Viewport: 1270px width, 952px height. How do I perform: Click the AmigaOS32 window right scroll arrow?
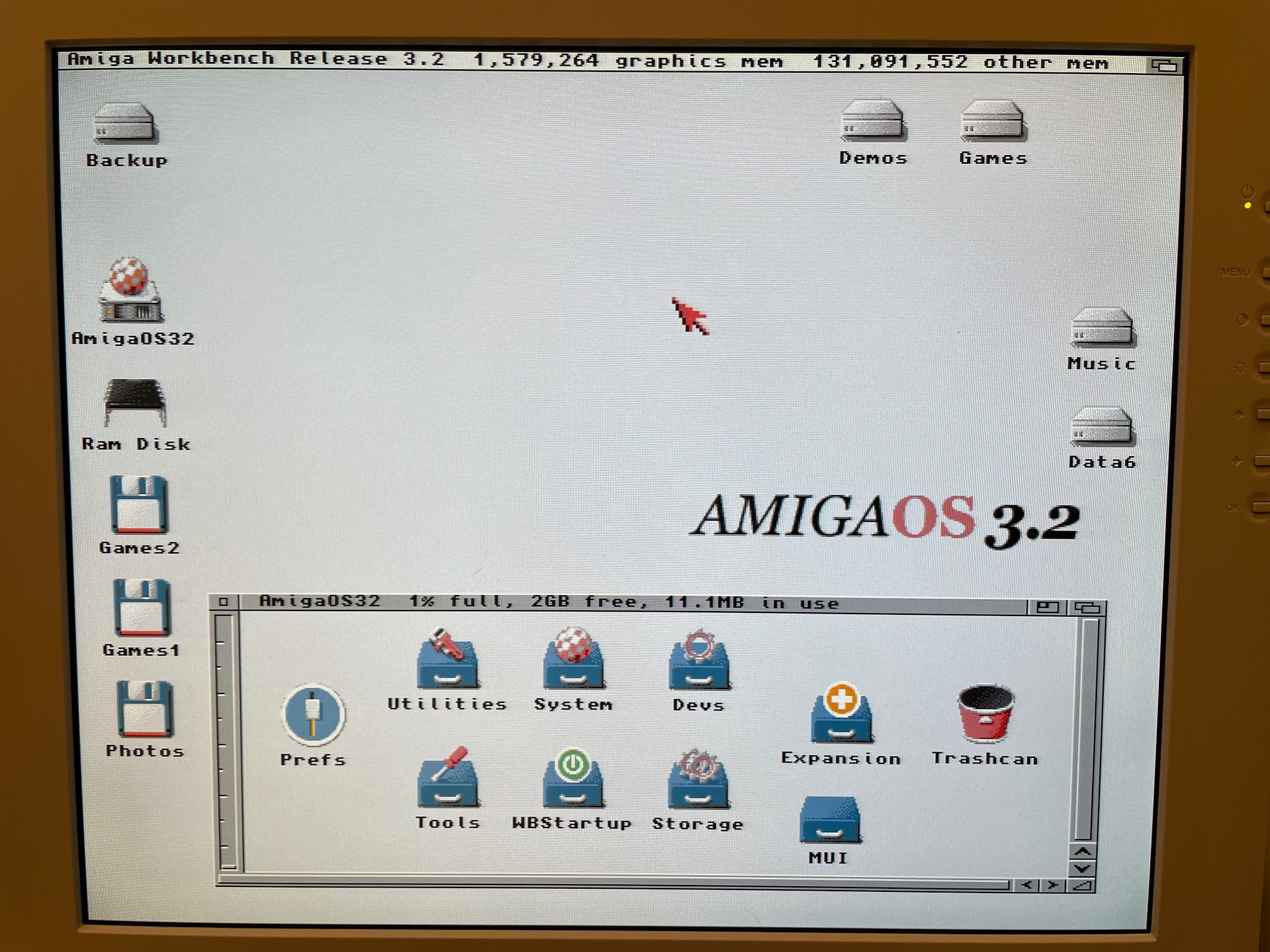[1053, 885]
